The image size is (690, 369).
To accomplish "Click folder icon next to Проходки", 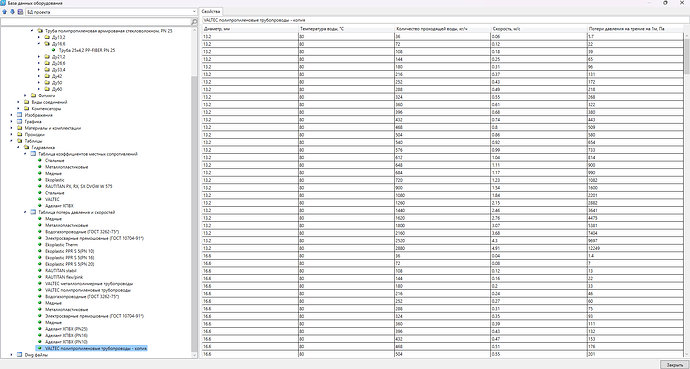I will [19, 135].
